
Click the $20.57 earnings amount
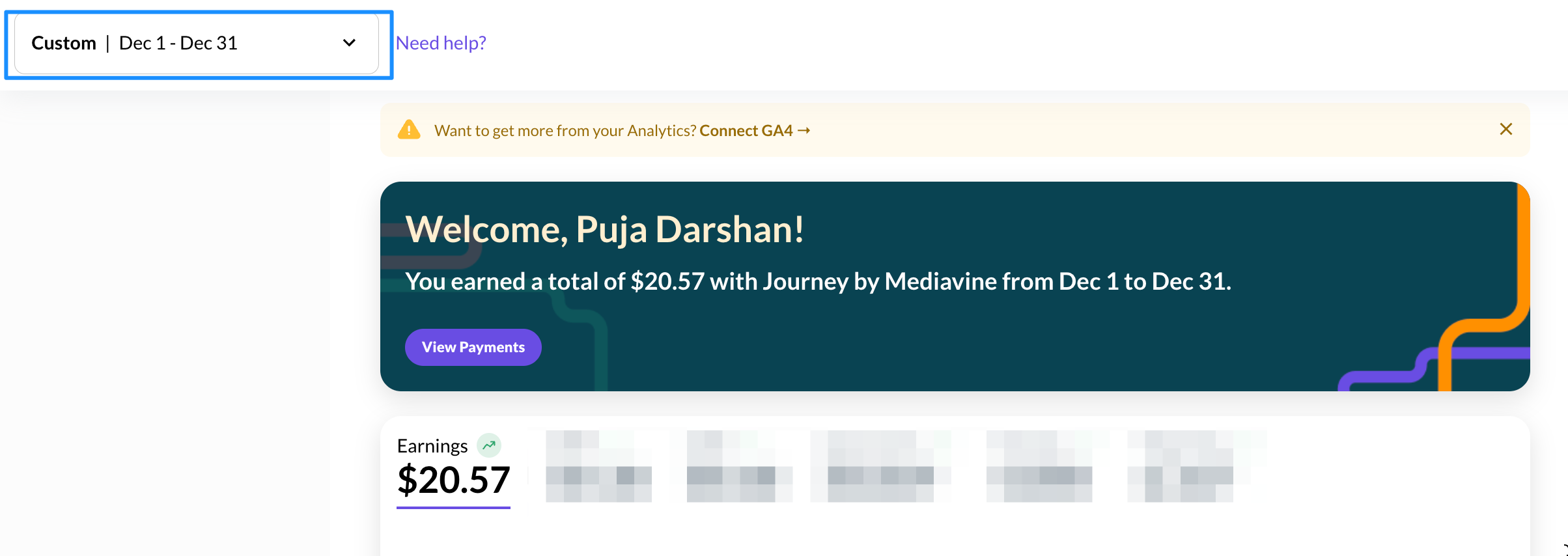pyautogui.click(x=453, y=480)
